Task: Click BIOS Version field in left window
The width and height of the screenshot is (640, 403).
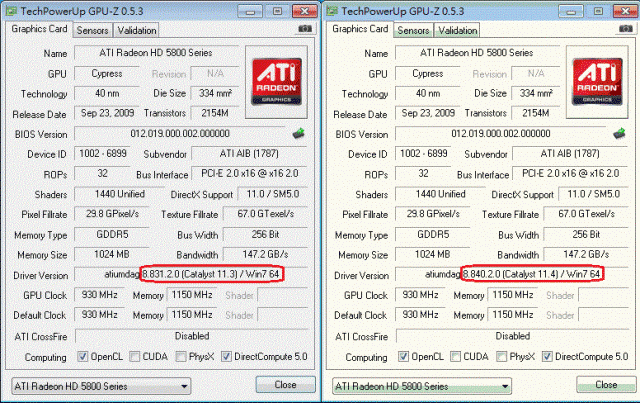Action: pyautogui.click(x=180, y=134)
